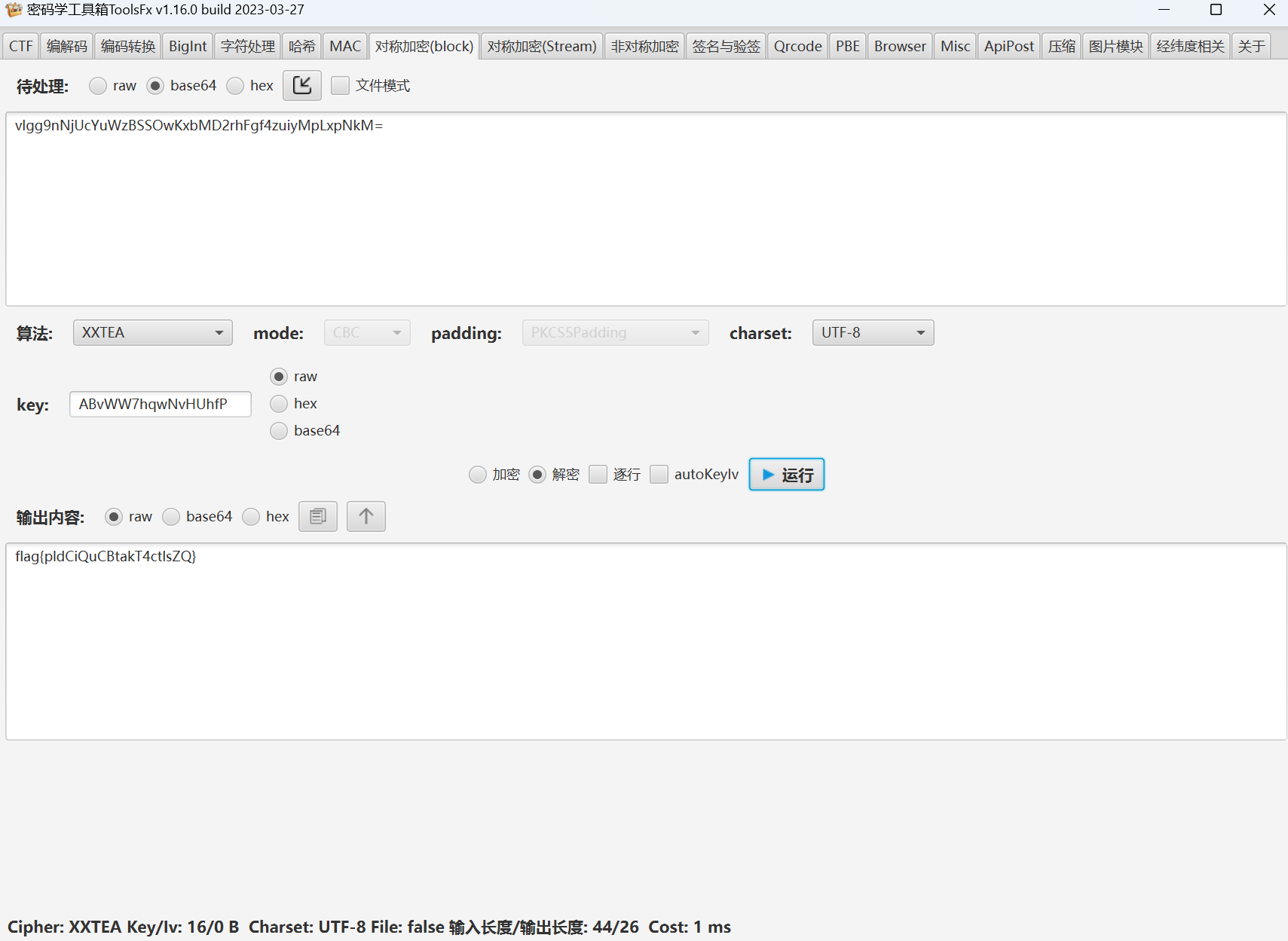
Task: Open the CBC mode dropdown
Action: (367, 333)
